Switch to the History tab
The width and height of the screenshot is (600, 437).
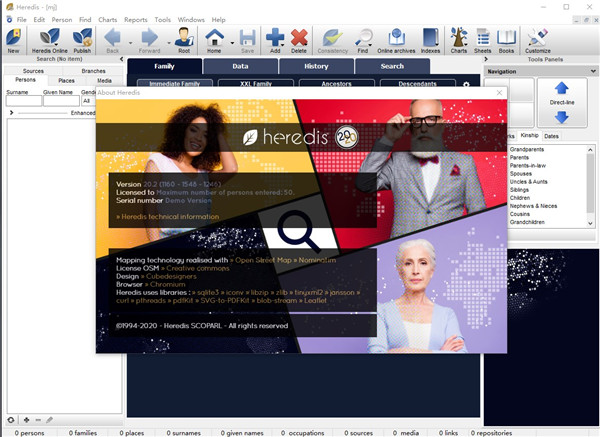[x=316, y=66]
